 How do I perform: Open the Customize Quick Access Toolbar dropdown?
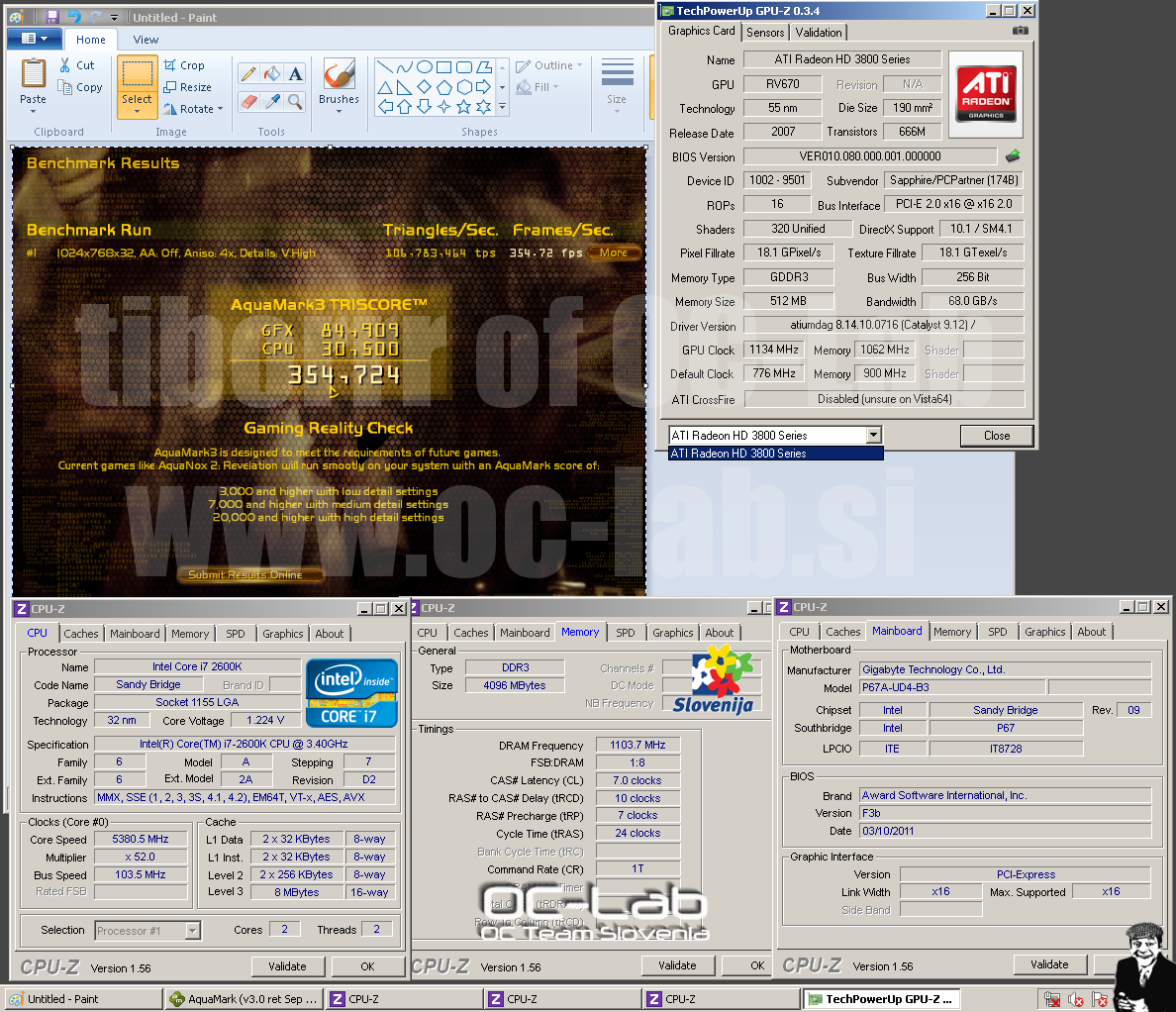[x=114, y=17]
